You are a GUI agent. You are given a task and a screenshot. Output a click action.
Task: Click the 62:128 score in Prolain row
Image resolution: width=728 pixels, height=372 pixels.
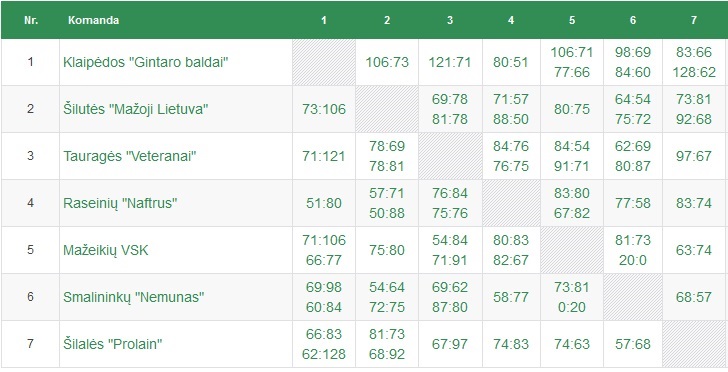coord(324,354)
